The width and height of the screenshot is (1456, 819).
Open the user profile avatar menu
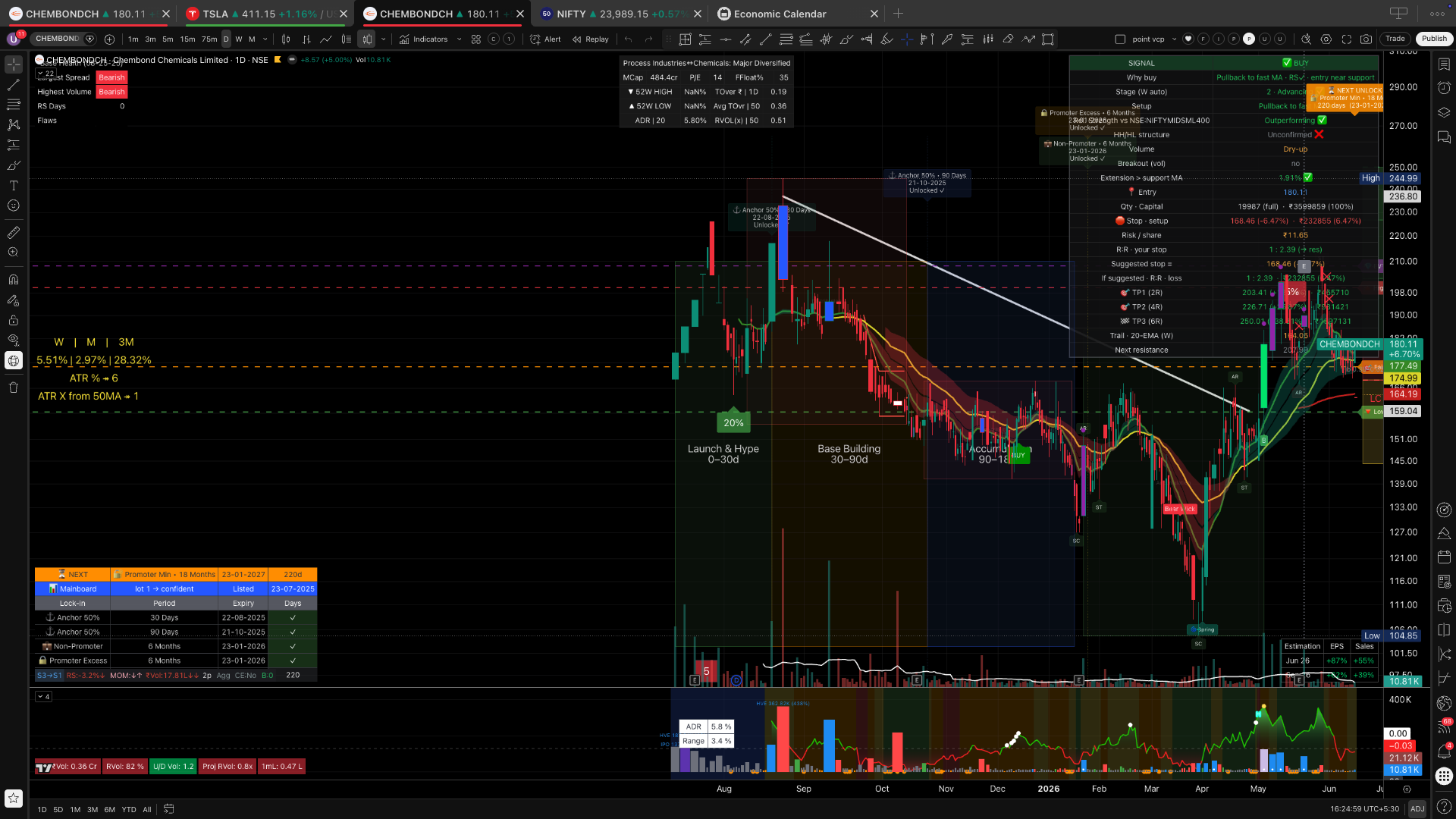tap(14, 39)
